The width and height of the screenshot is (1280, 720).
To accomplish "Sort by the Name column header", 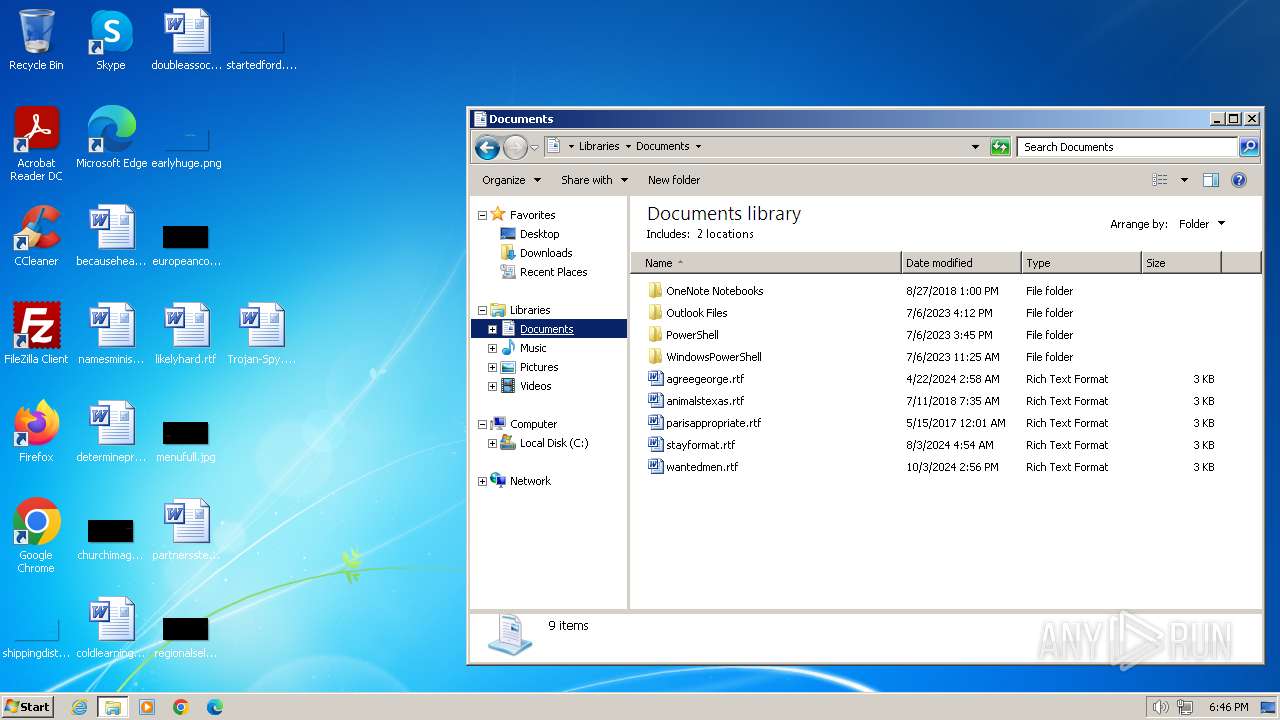I will click(x=765, y=263).
